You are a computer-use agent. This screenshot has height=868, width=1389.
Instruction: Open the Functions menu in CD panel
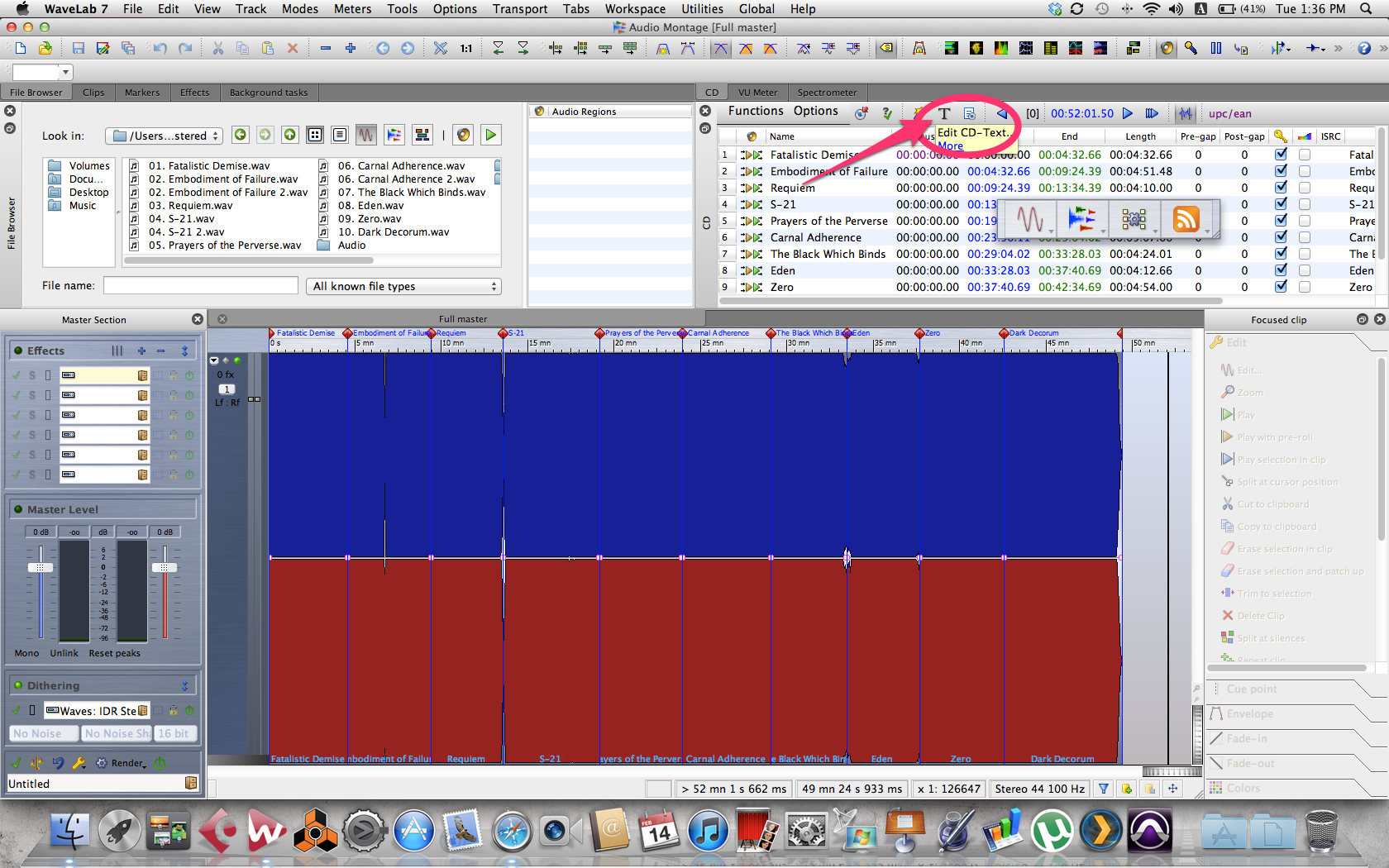(x=756, y=111)
